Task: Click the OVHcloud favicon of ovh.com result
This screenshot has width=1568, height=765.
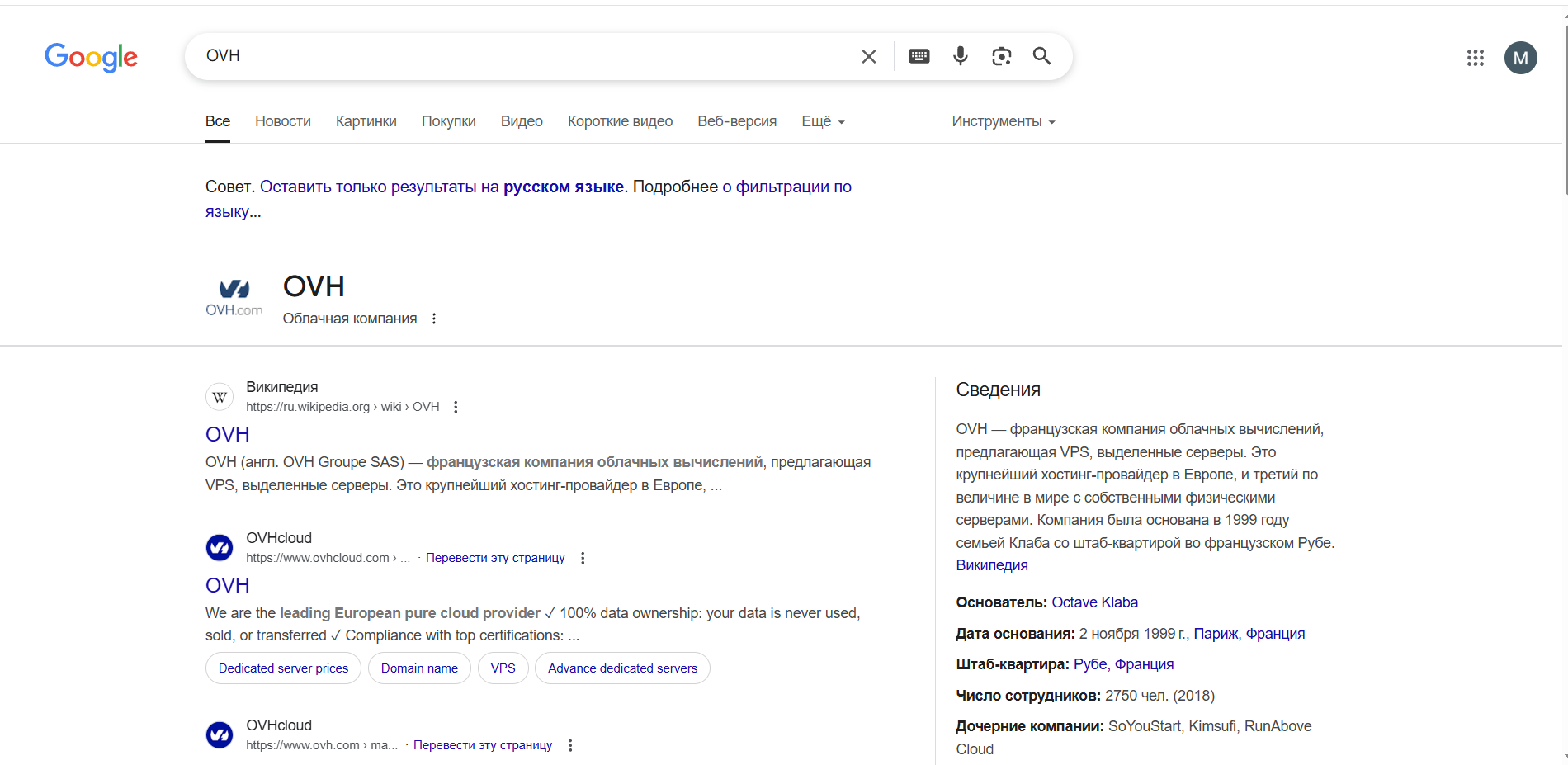Action: pyautogui.click(x=220, y=734)
